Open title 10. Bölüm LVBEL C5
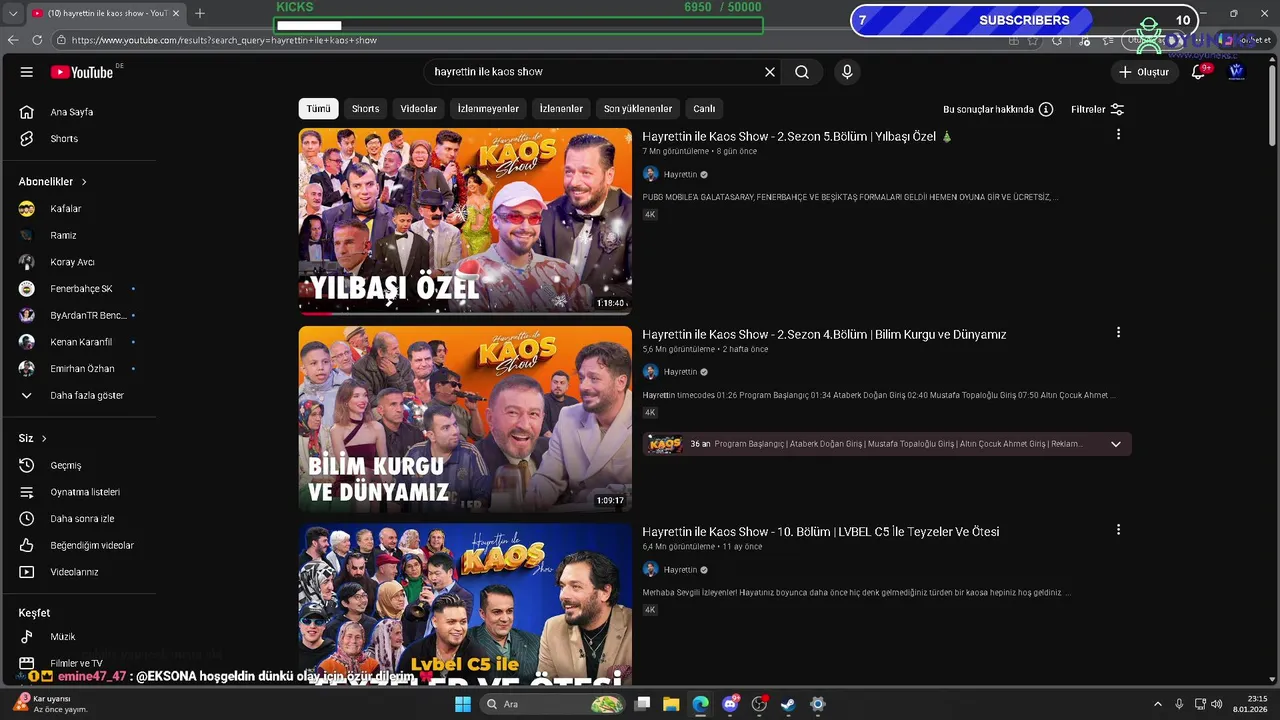Screen dimensions: 1280x720 (x=820, y=532)
